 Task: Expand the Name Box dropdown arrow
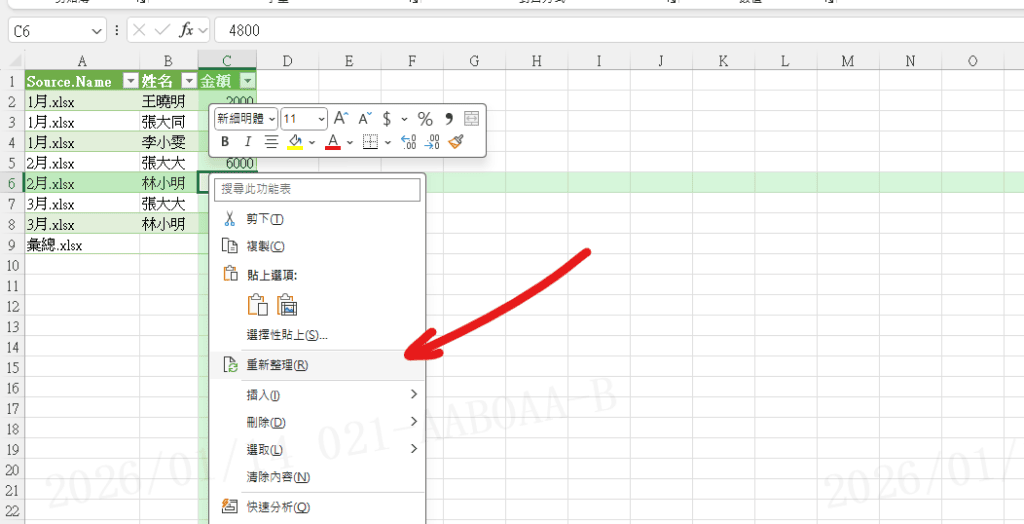96,31
